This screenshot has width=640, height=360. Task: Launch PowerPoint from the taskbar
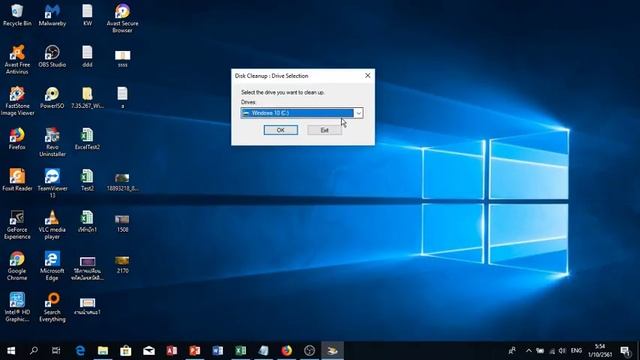pyautogui.click(x=194, y=351)
